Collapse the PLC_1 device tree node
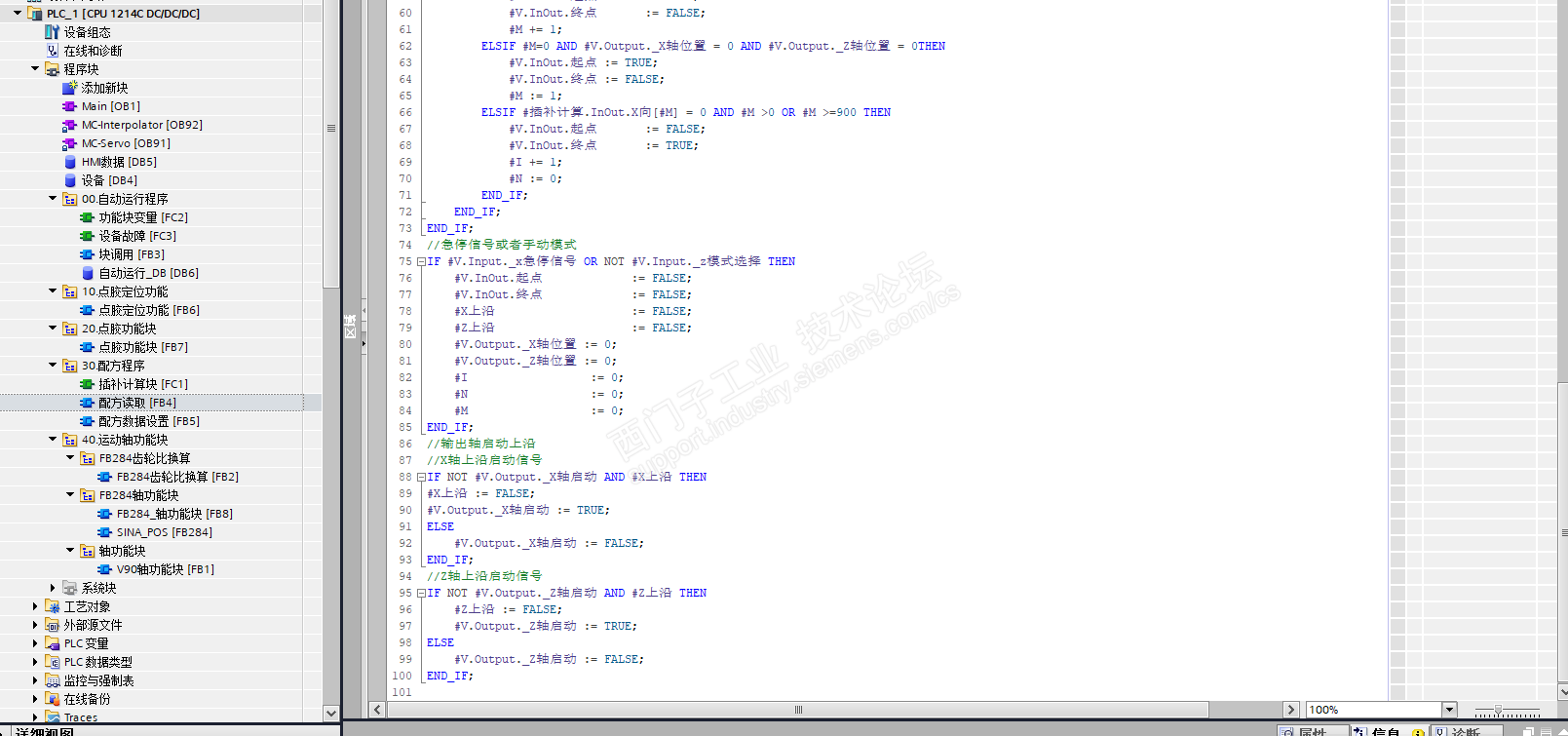Image resolution: width=1568 pixels, height=736 pixels. pyautogui.click(x=18, y=14)
